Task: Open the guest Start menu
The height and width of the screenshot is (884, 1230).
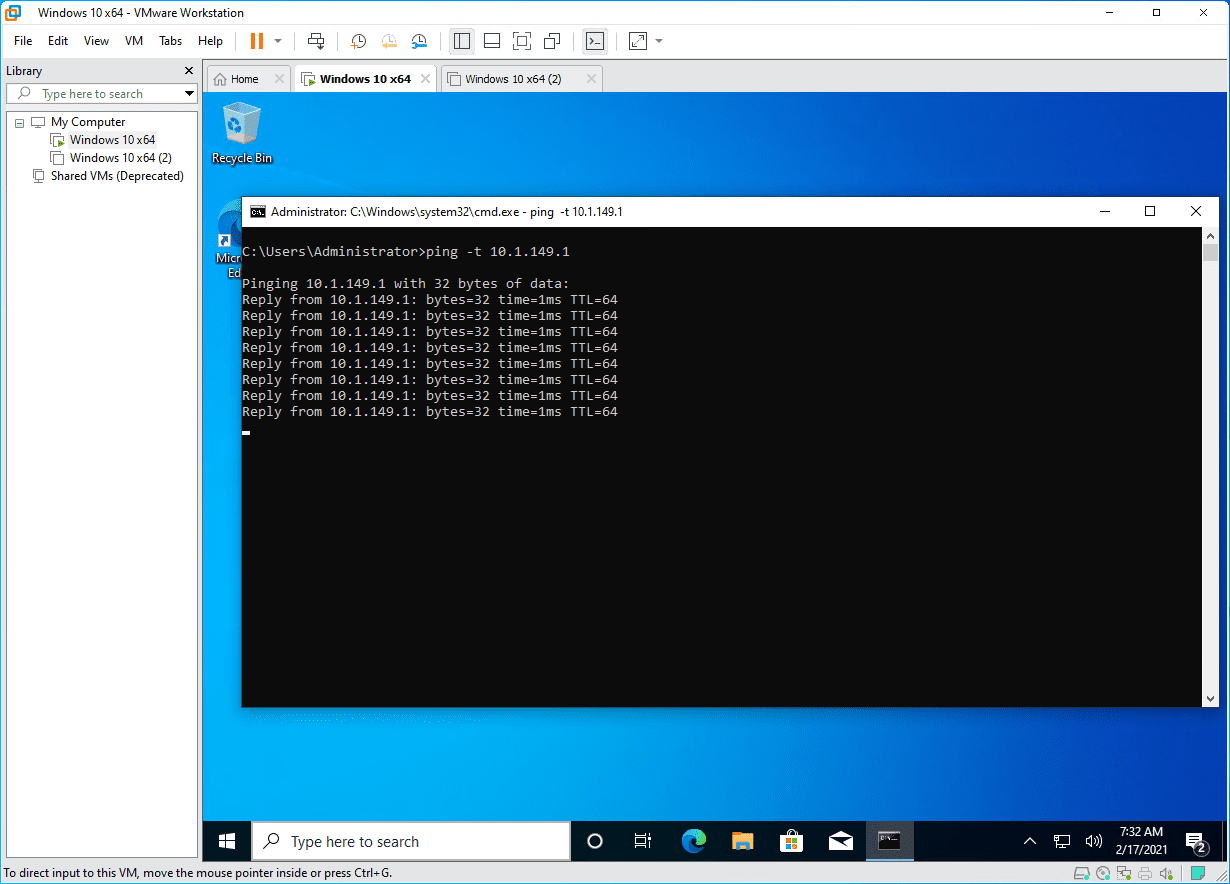Action: point(227,841)
